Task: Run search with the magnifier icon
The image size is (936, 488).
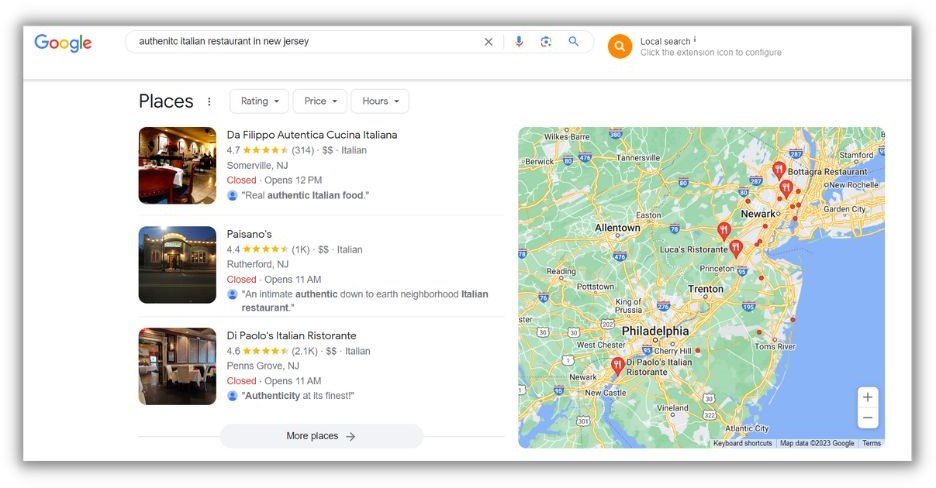Action: 574,41
